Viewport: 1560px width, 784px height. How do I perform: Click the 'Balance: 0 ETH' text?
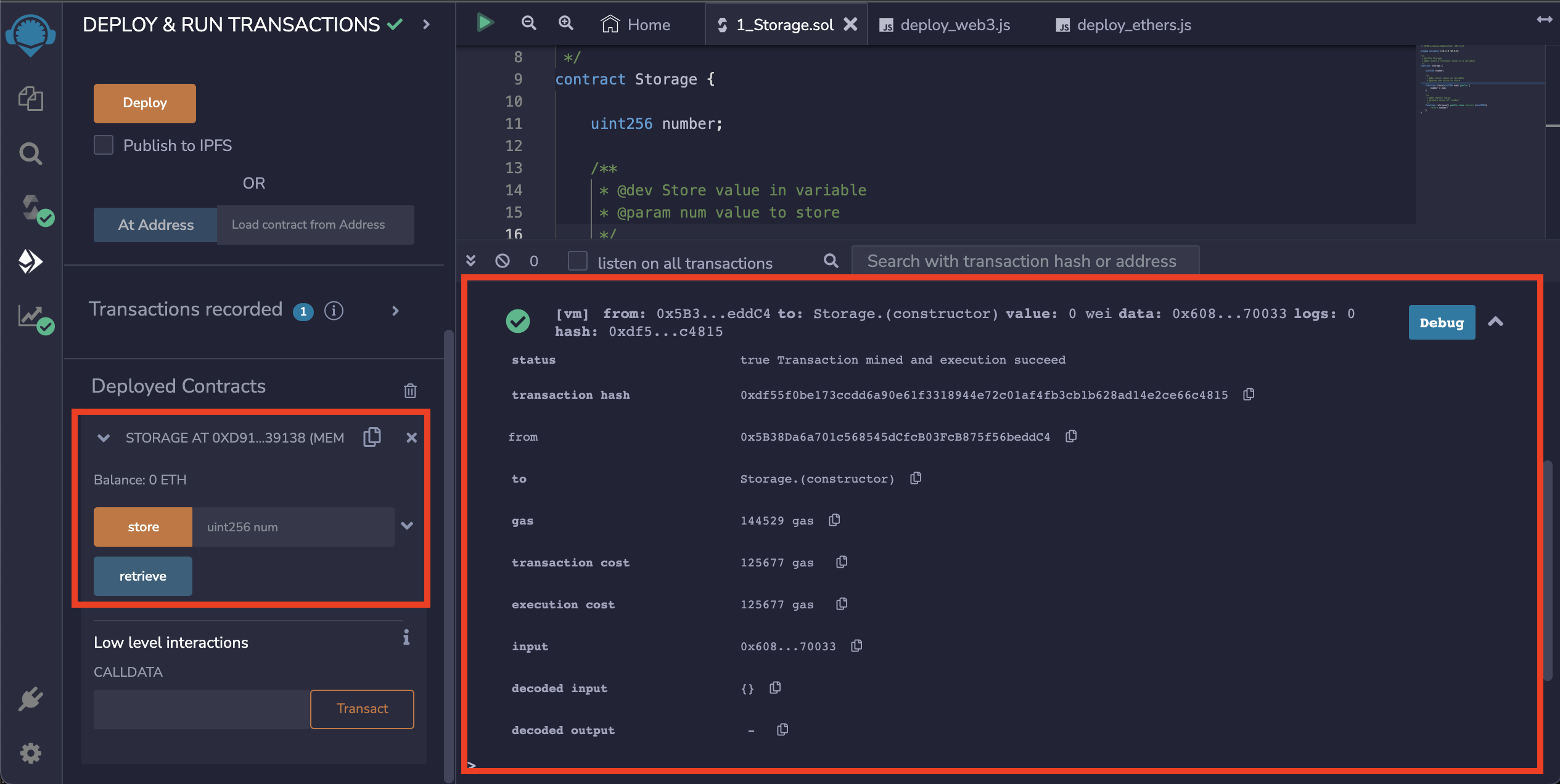[140, 480]
